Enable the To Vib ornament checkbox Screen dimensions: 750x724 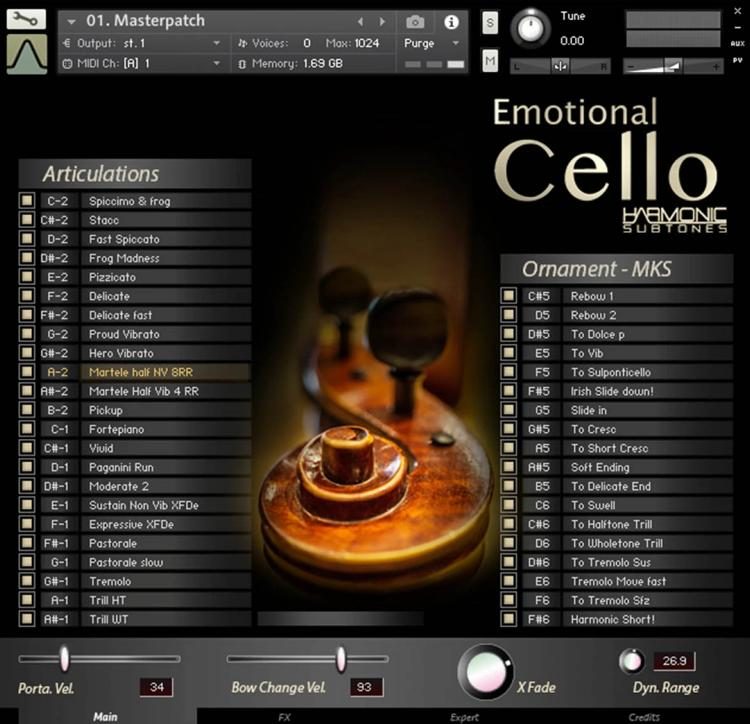tap(508, 352)
